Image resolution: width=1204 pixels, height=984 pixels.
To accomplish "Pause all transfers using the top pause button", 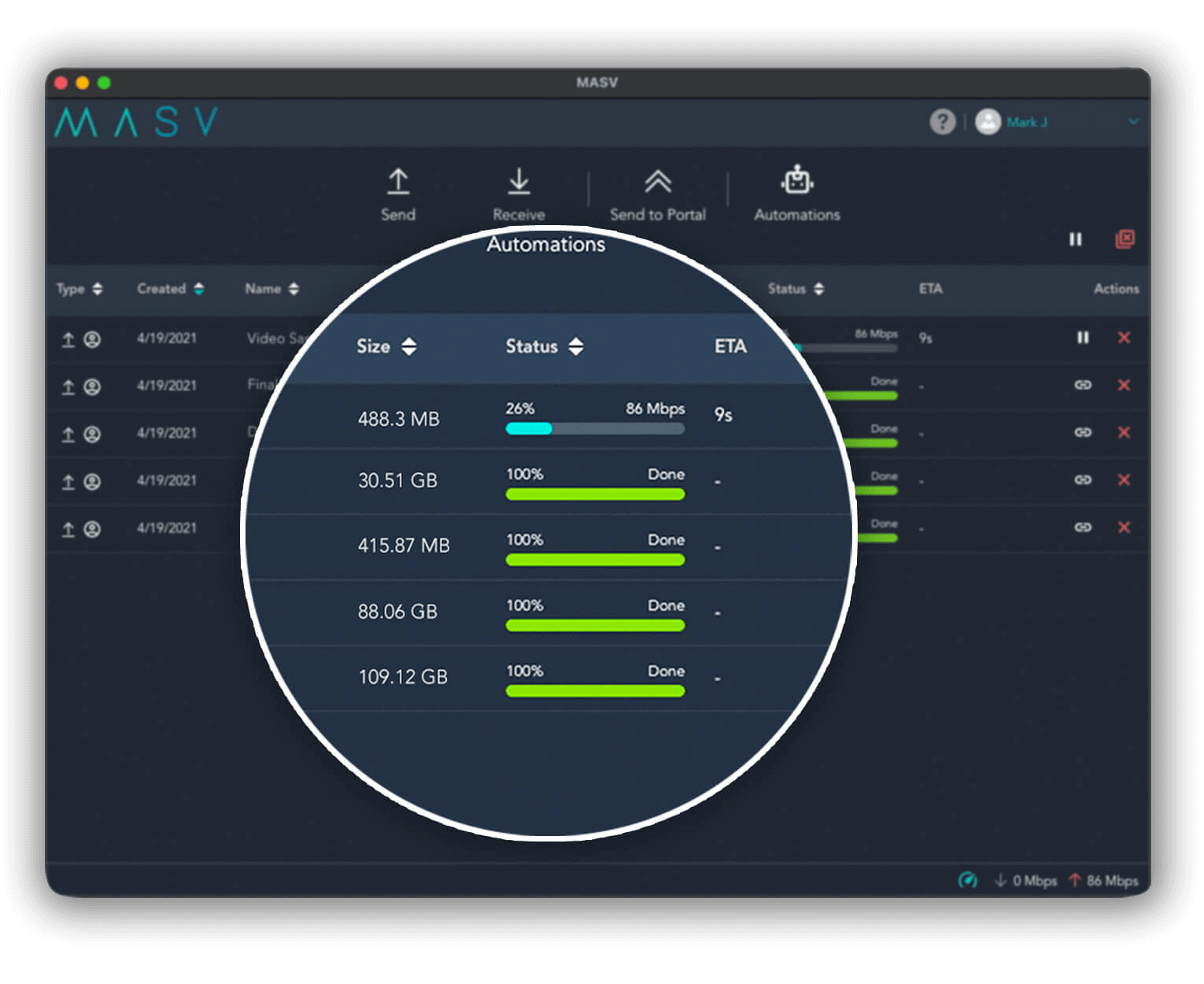I will [x=1075, y=239].
